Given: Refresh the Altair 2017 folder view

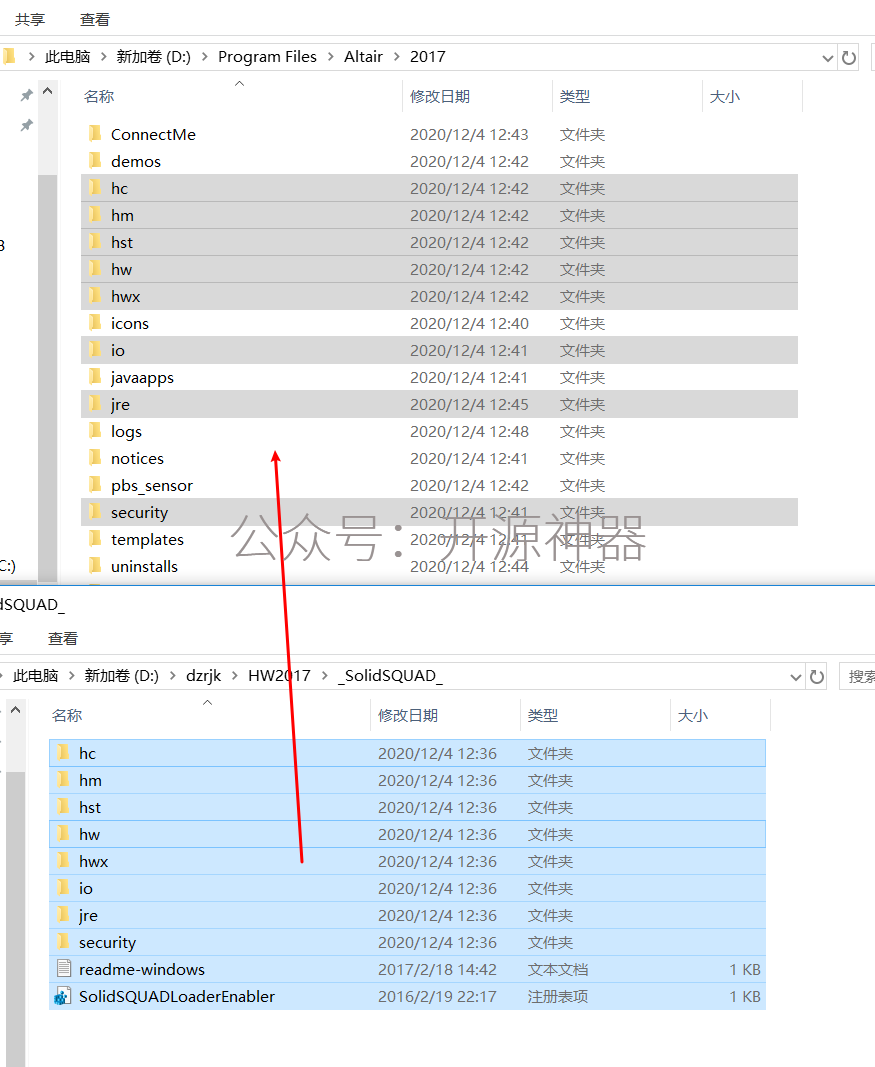Looking at the screenshot, I should 848,57.
